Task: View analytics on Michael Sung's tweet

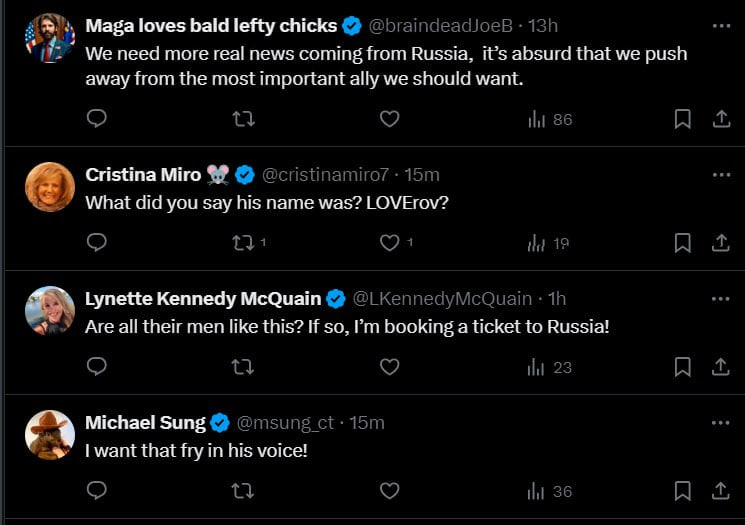Action: (x=549, y=491)
